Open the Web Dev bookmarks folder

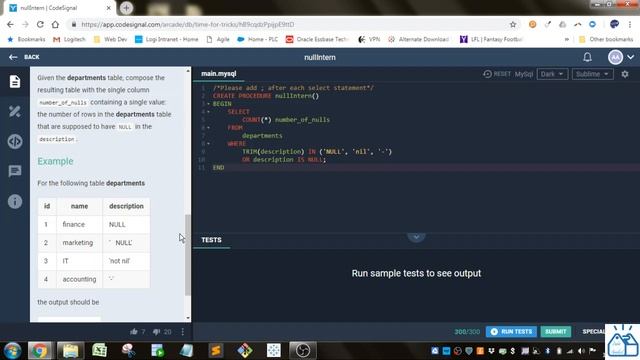[x=110, y=39]
